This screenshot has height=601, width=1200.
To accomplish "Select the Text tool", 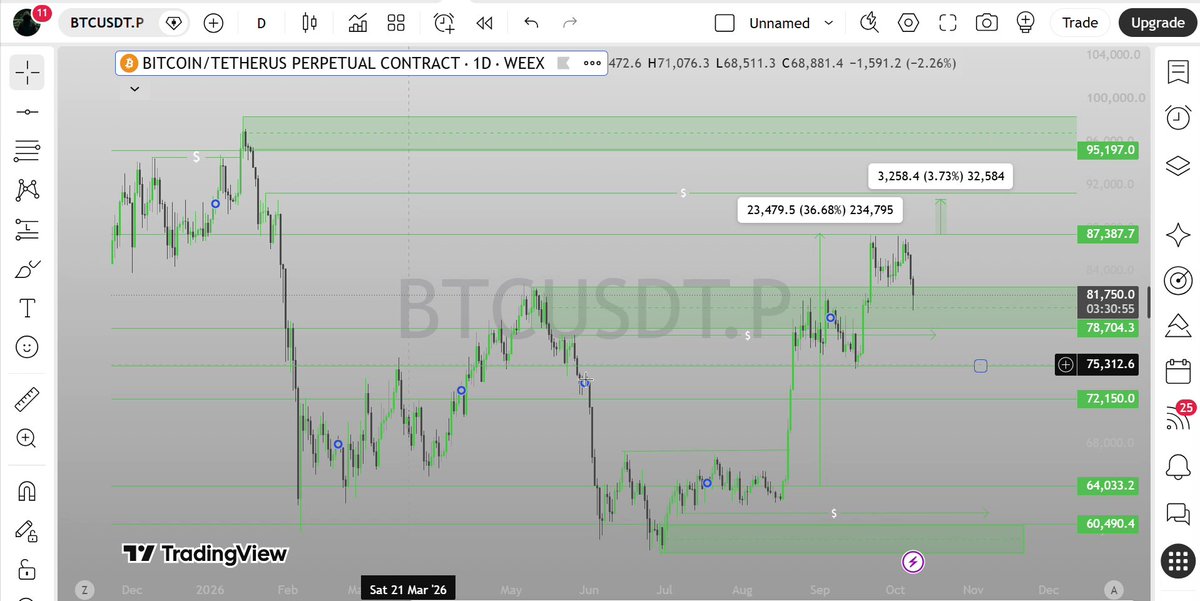I will coord(27,308).
